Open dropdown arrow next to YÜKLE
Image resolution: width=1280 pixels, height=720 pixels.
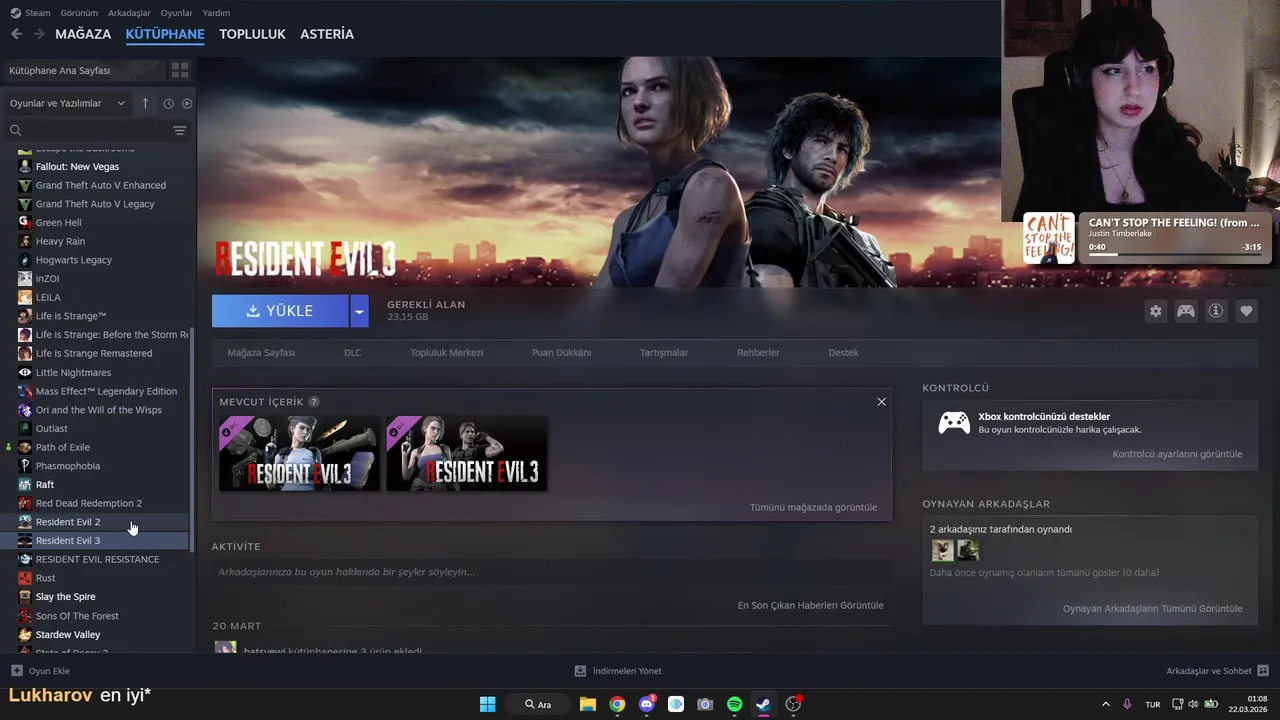click(x=359, y=311)
